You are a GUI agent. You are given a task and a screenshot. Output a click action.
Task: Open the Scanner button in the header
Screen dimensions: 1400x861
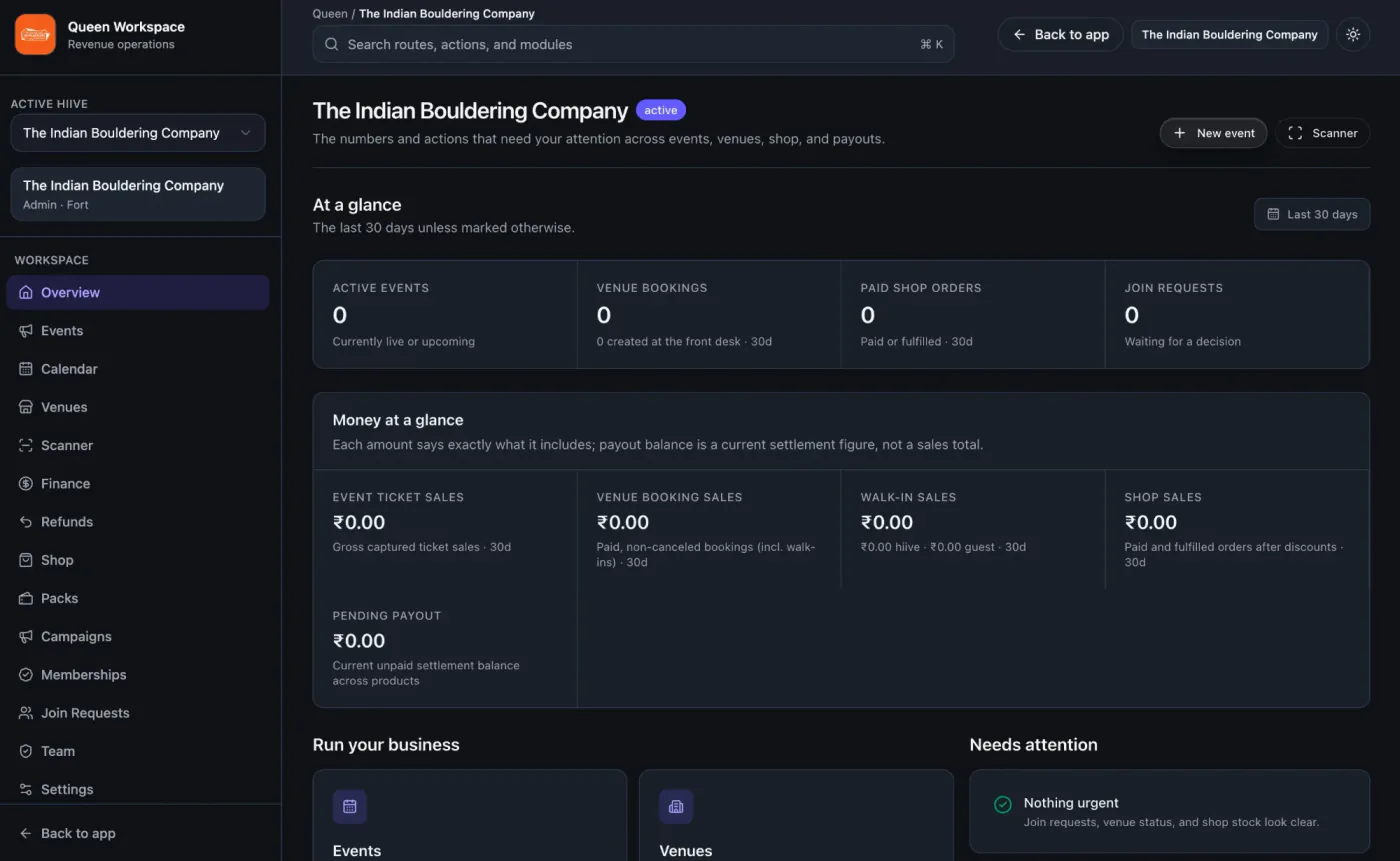1322,133
